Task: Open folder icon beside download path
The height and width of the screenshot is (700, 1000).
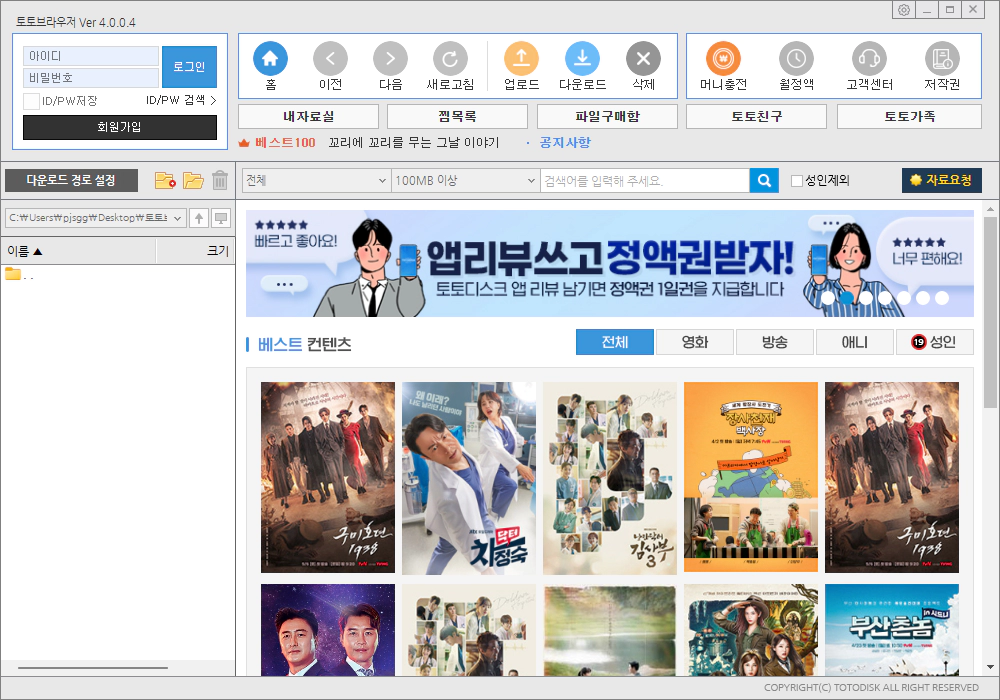Action: coord(193,180)
